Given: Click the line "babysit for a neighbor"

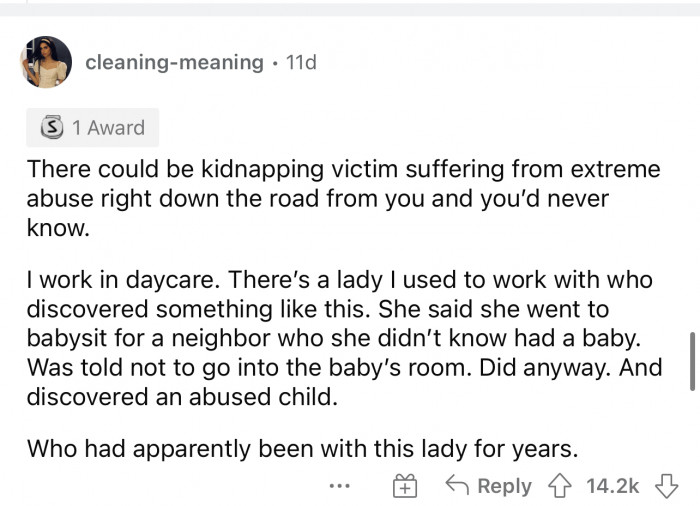Looking at the screenshot, I should coord(334,338).
